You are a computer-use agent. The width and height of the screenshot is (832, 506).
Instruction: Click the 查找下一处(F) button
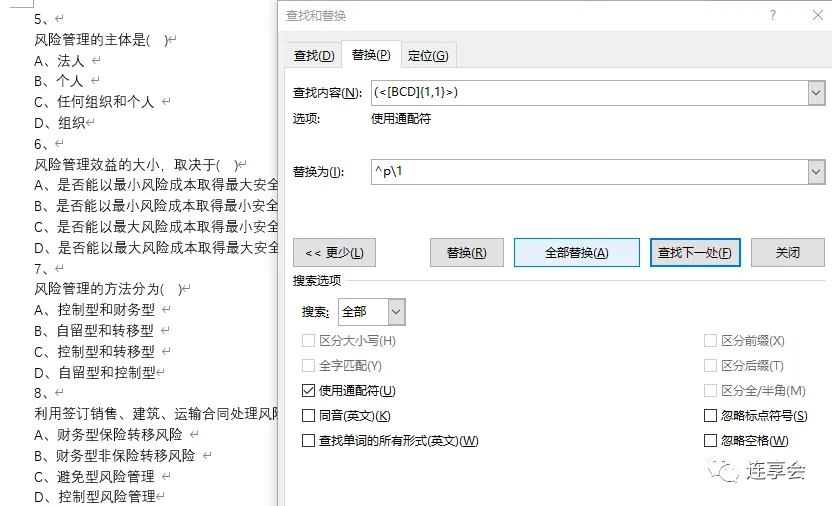(x=695, y=252)
